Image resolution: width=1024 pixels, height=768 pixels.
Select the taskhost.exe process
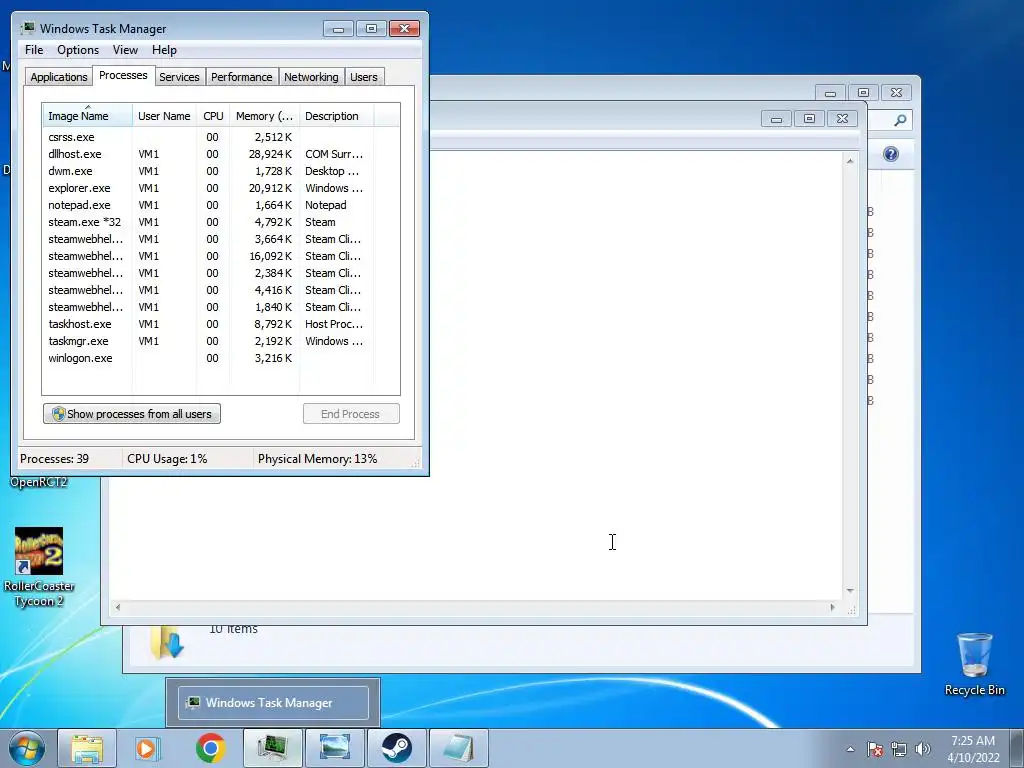221,324
